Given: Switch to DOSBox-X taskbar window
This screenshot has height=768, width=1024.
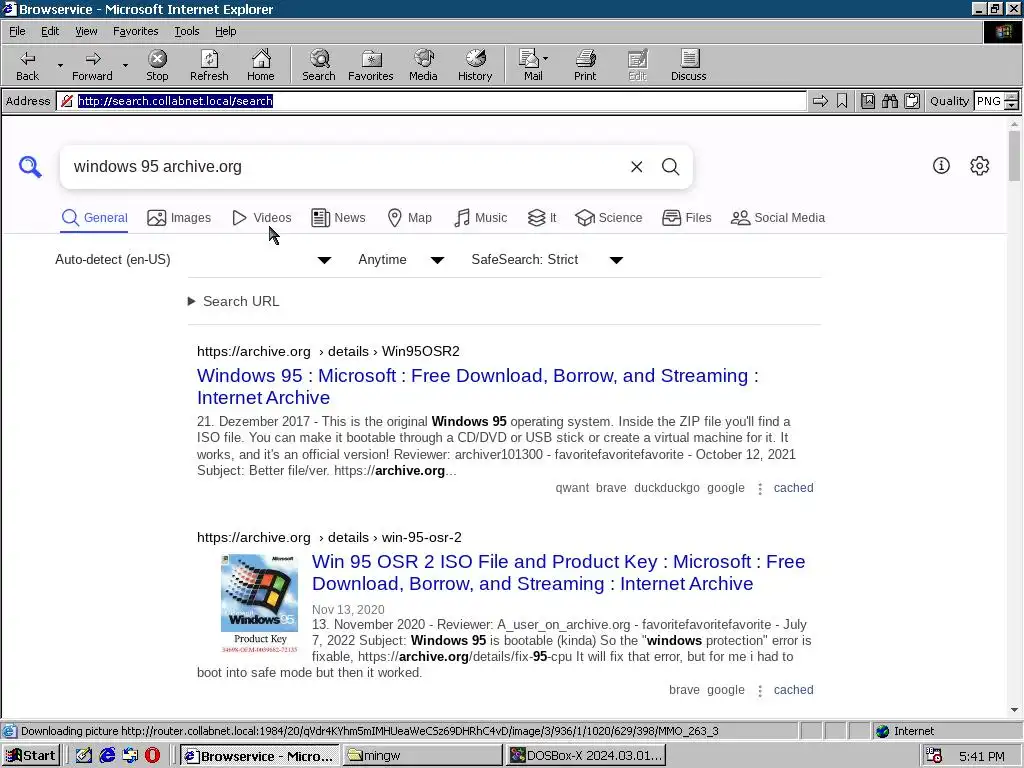Looking at the screenshot, I should click(x=586, y=756).
